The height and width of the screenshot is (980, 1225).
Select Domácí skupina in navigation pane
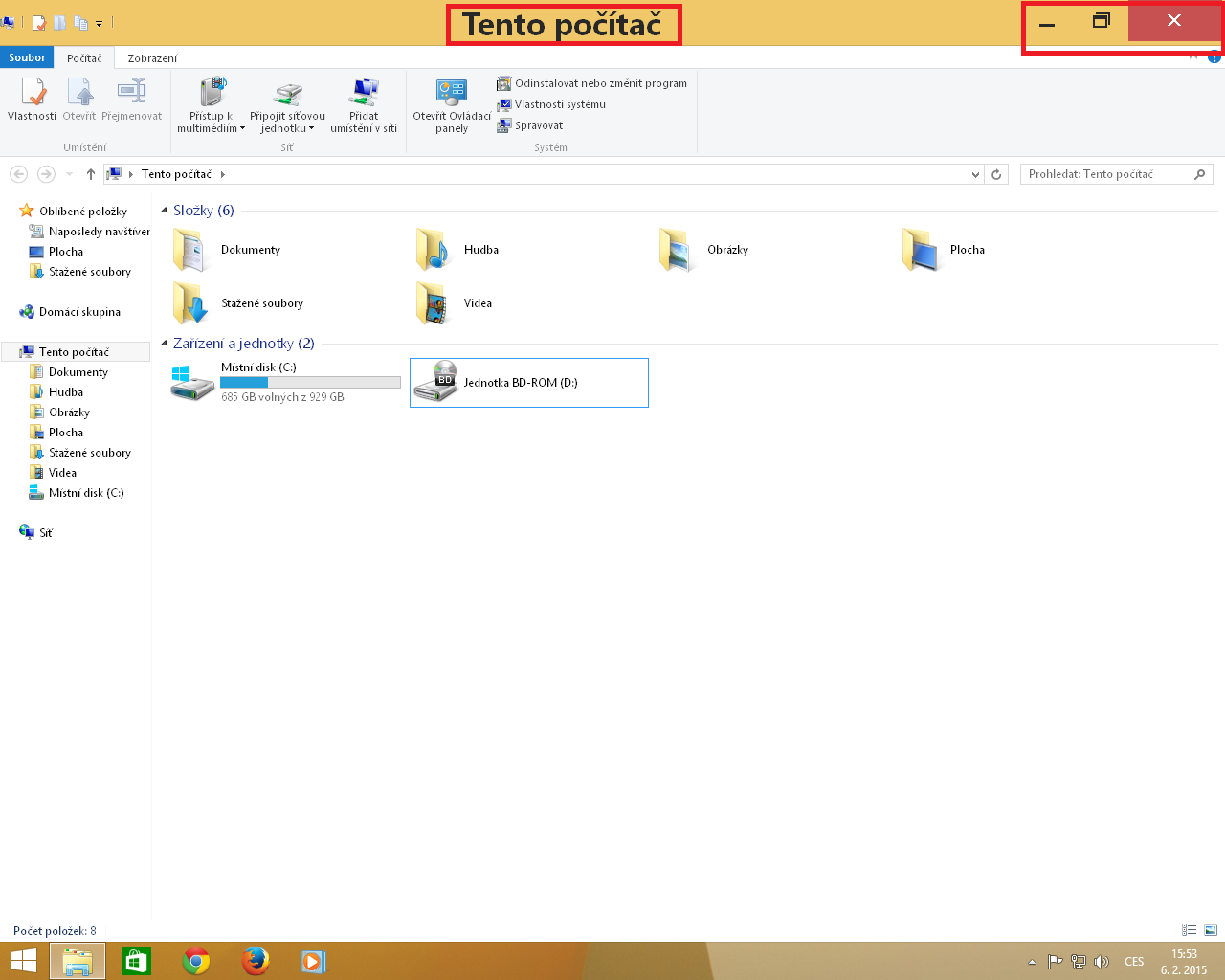coord(79,312)
